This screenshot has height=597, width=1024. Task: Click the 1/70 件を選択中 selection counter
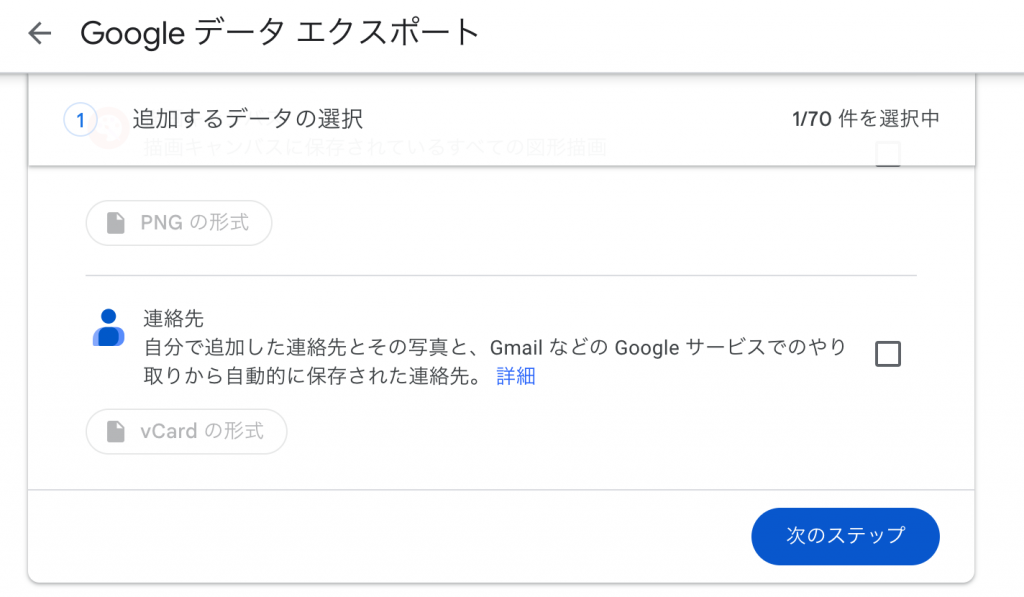point(866,119)
